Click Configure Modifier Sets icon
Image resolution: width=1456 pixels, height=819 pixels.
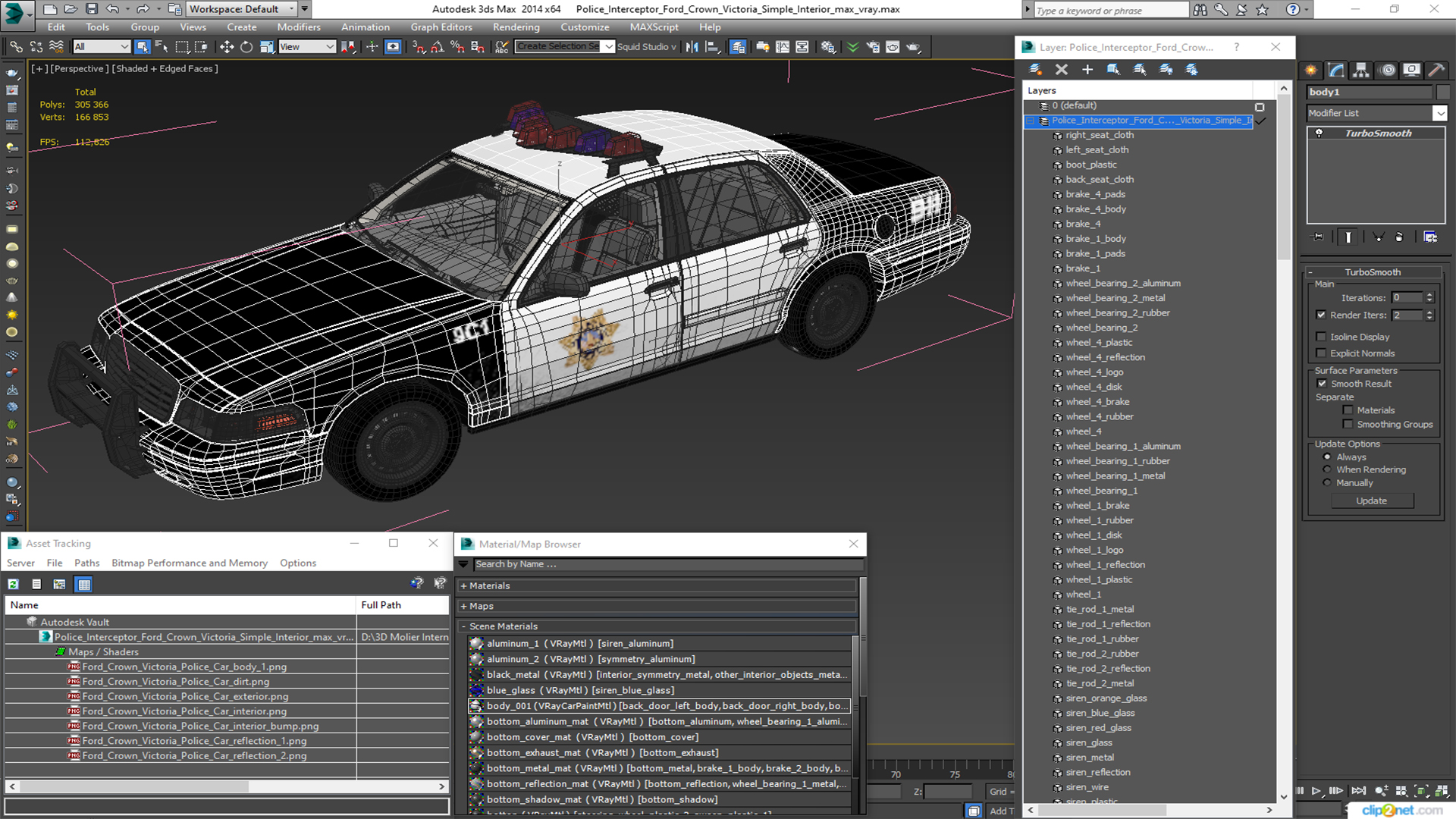click(1430, 237)
